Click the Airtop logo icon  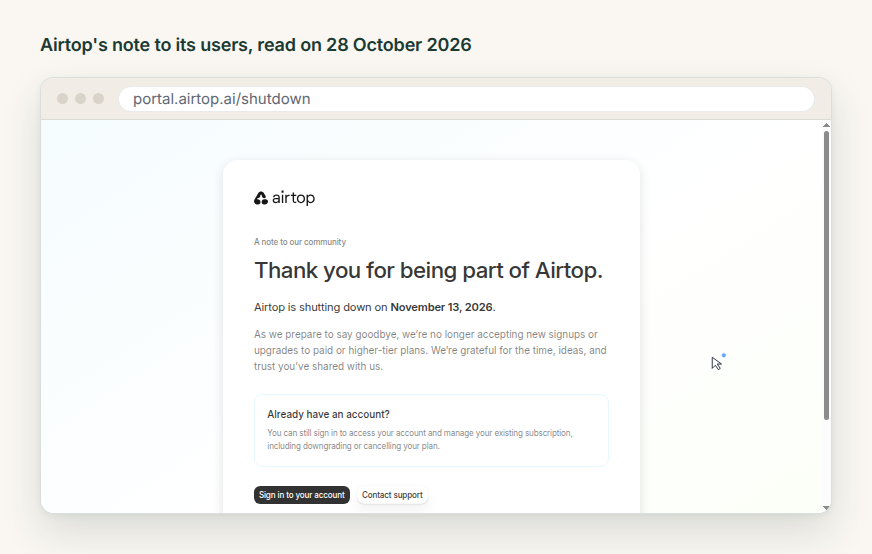point(261,198)
